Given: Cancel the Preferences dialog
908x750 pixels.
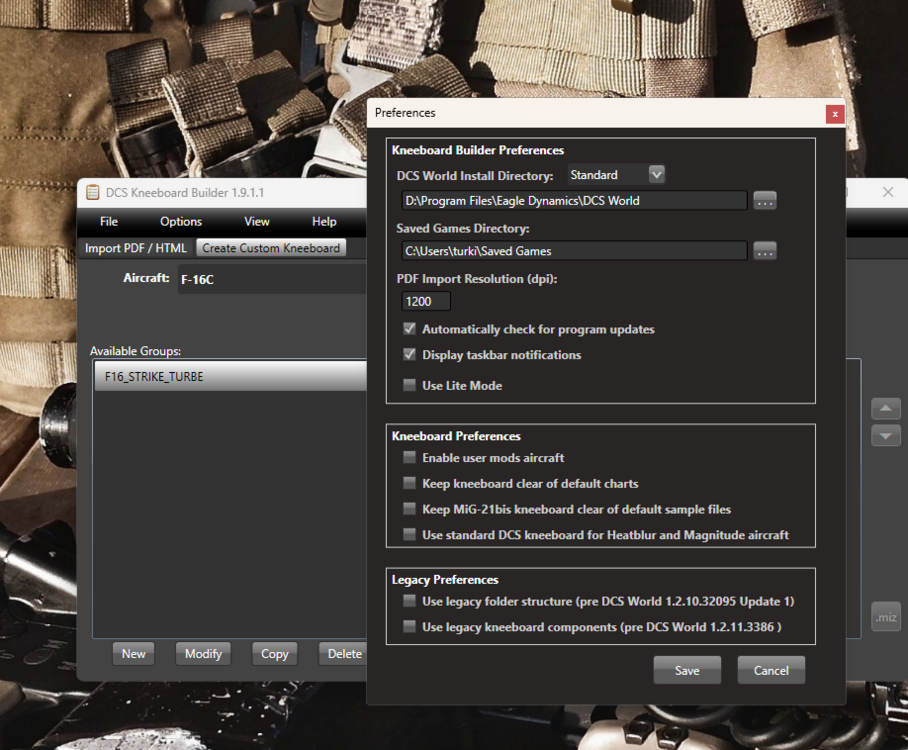Looking at the screenshot, I should 771,670.
